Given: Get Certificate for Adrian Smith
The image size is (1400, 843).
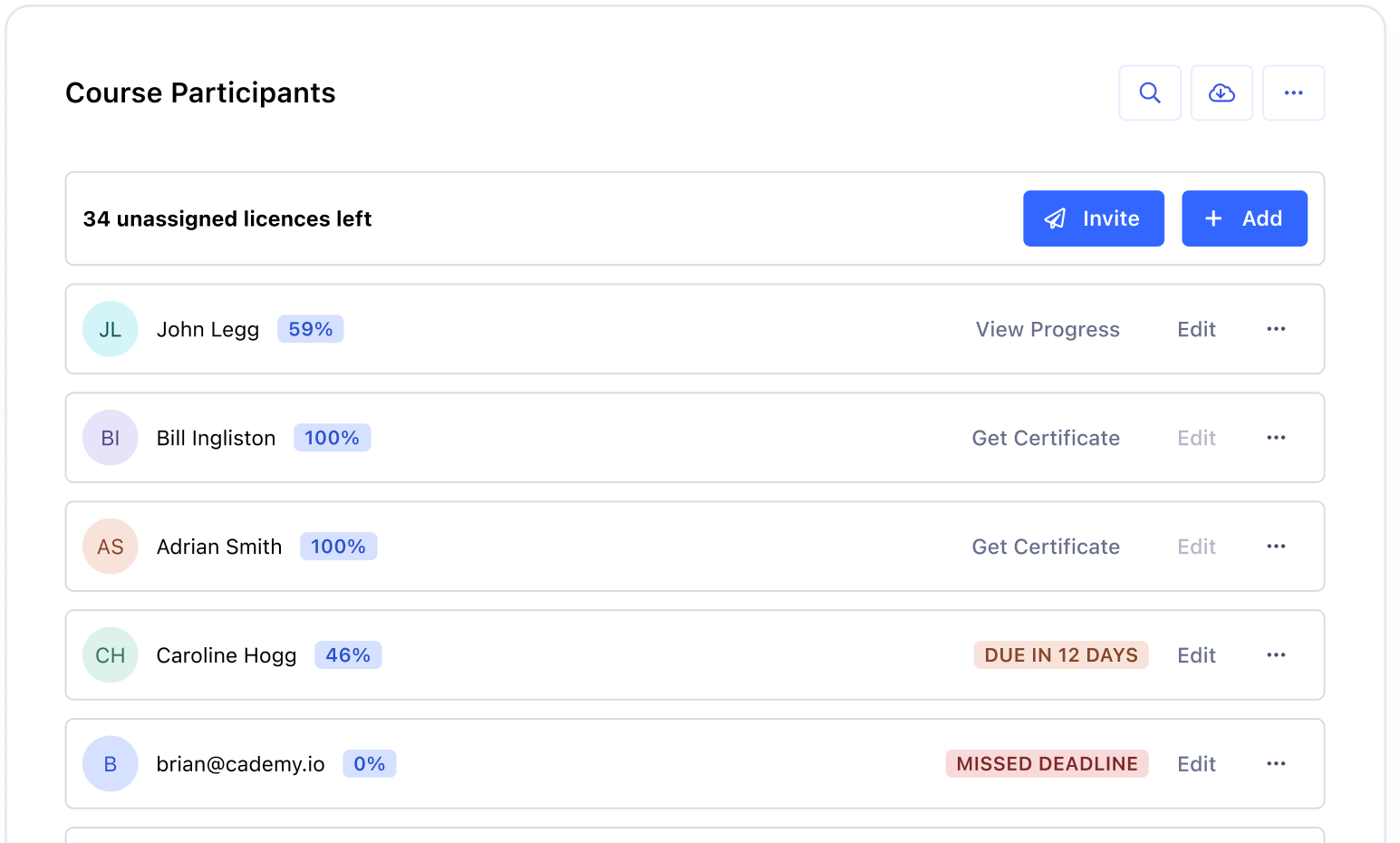Looking at the screenshot, I should click(x=1046, y=547).
